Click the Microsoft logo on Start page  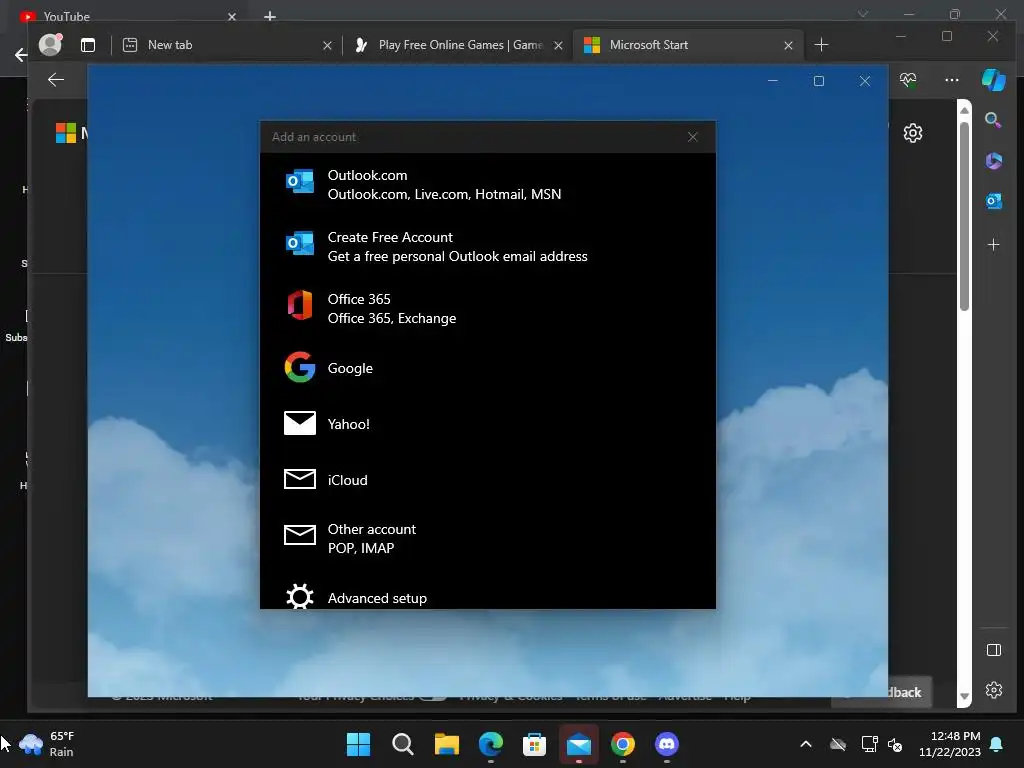tap(65, 133)
